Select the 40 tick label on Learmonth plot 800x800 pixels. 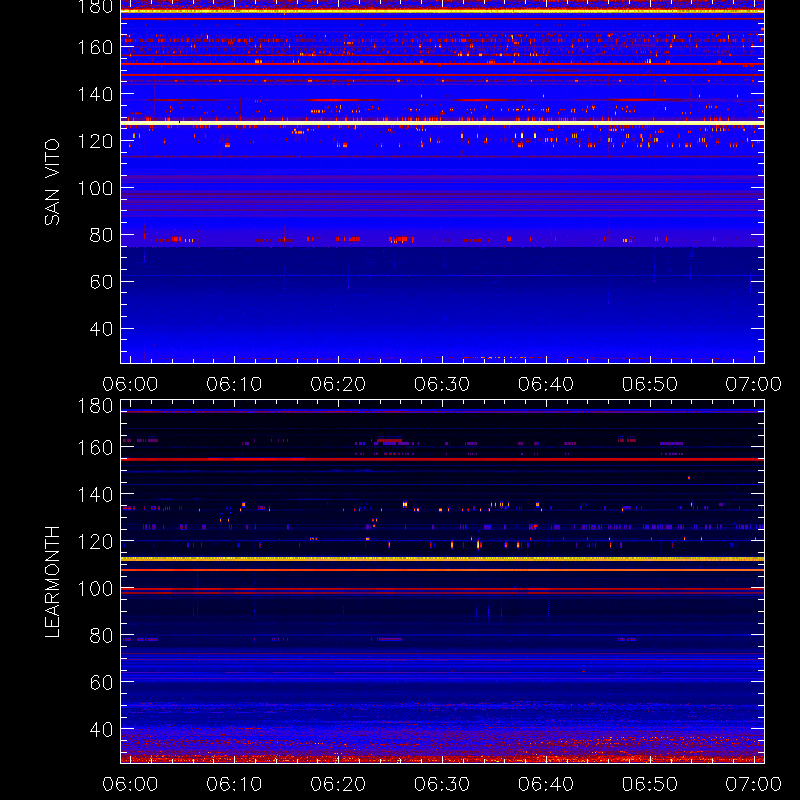102,730
